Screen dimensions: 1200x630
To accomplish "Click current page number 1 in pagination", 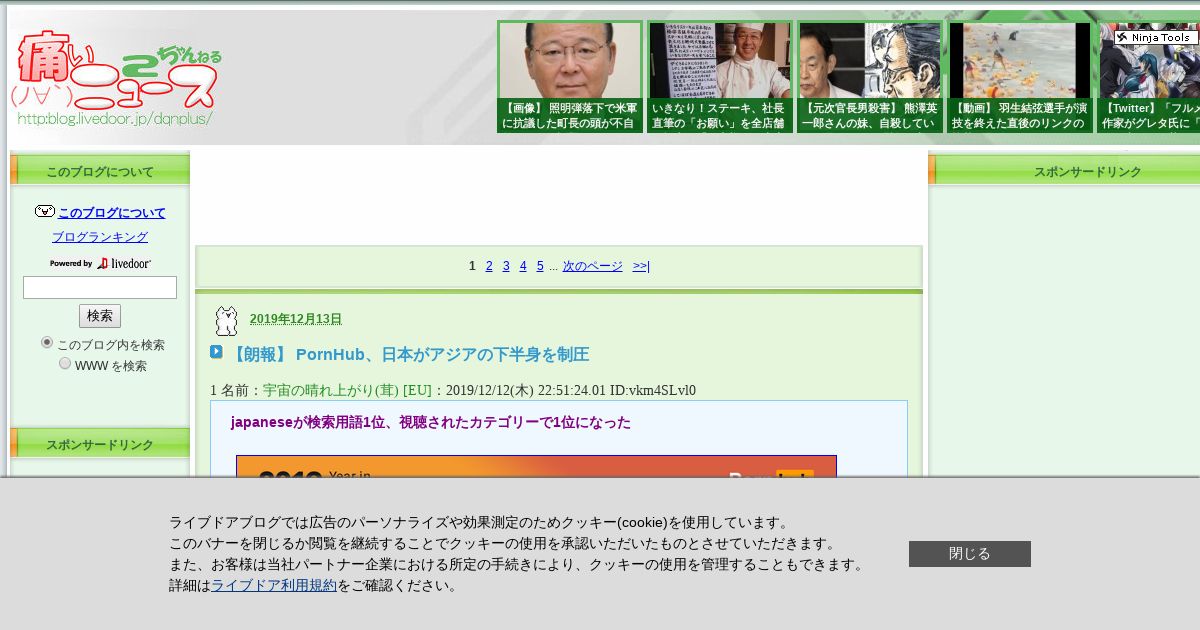I will tap(473, 266).
